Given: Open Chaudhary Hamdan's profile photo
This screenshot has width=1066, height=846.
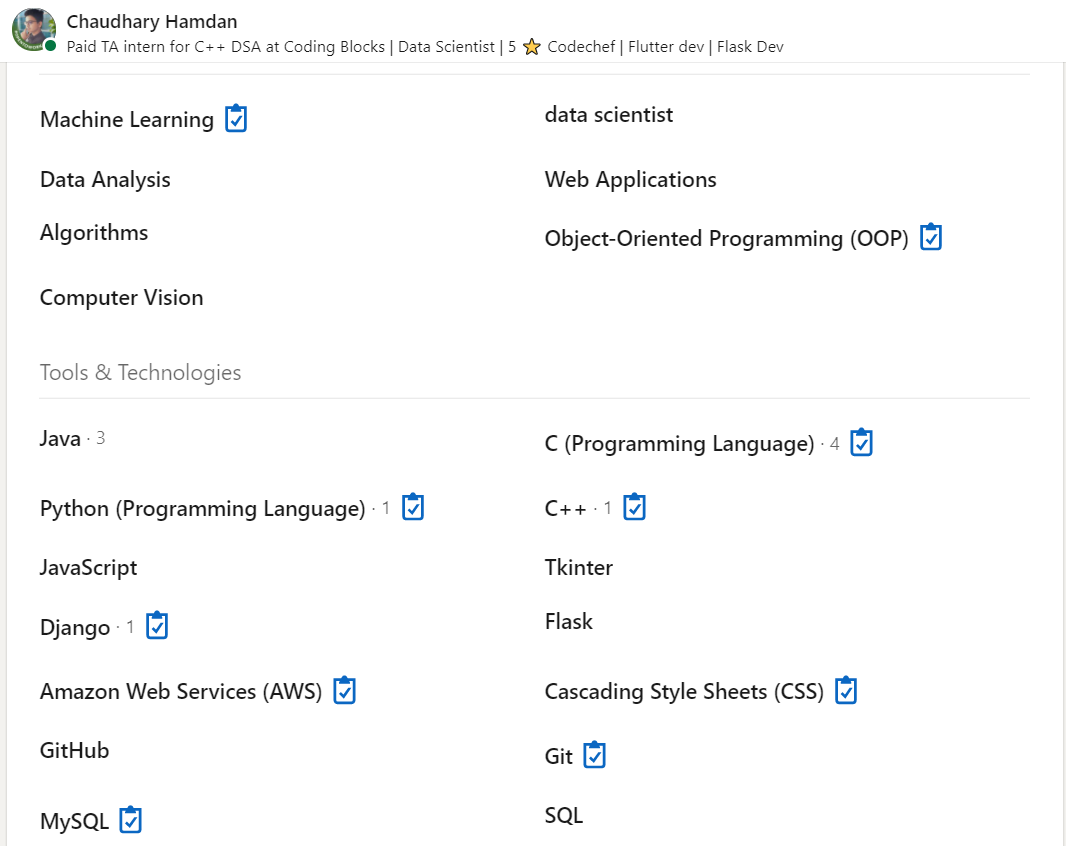Looking at the screenshot, I should point(34,31).
